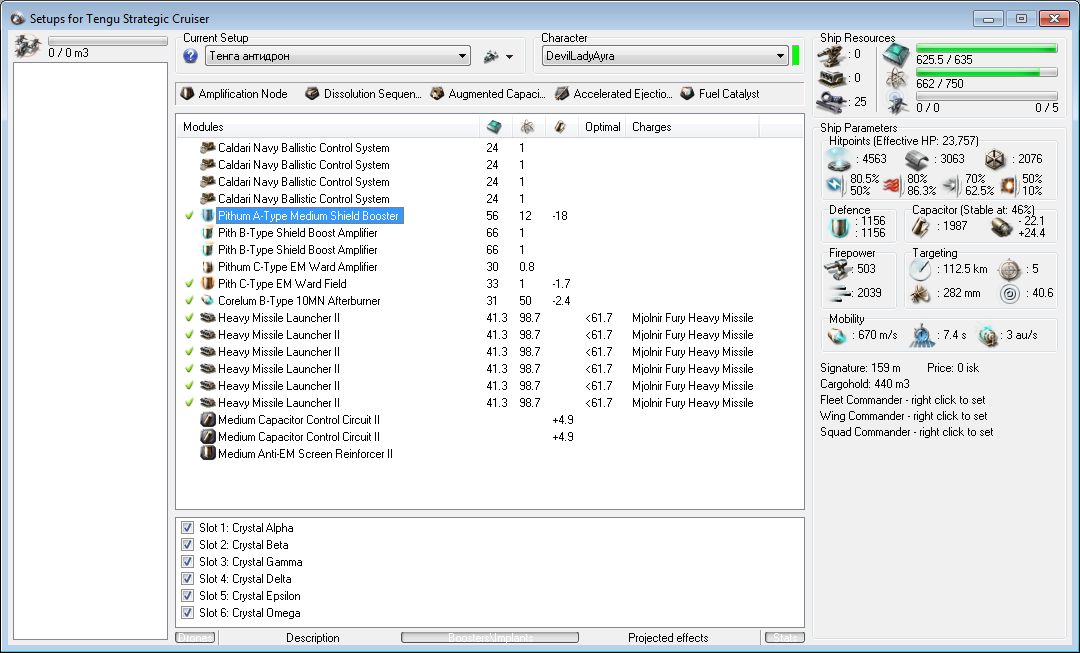Click the launcher hardpoints icon in Ship Resources
Screen dimensions: 1080x653
pos(830,78)
